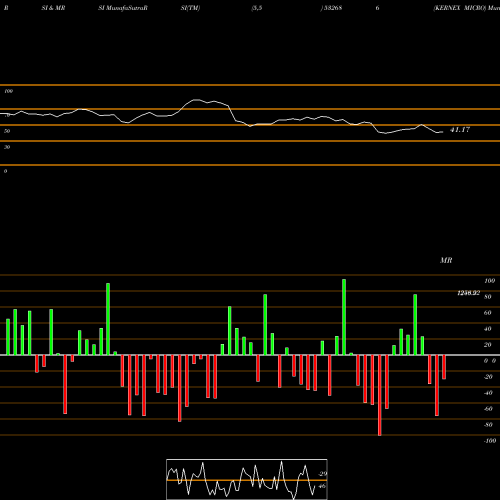Click the MR panel title label
Image resolution: width=500 pixels, height=500 pixels.
tap(446, 260)
